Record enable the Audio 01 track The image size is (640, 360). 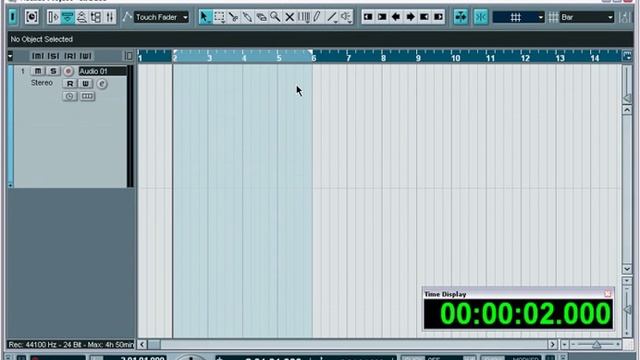tap(68, 71)
